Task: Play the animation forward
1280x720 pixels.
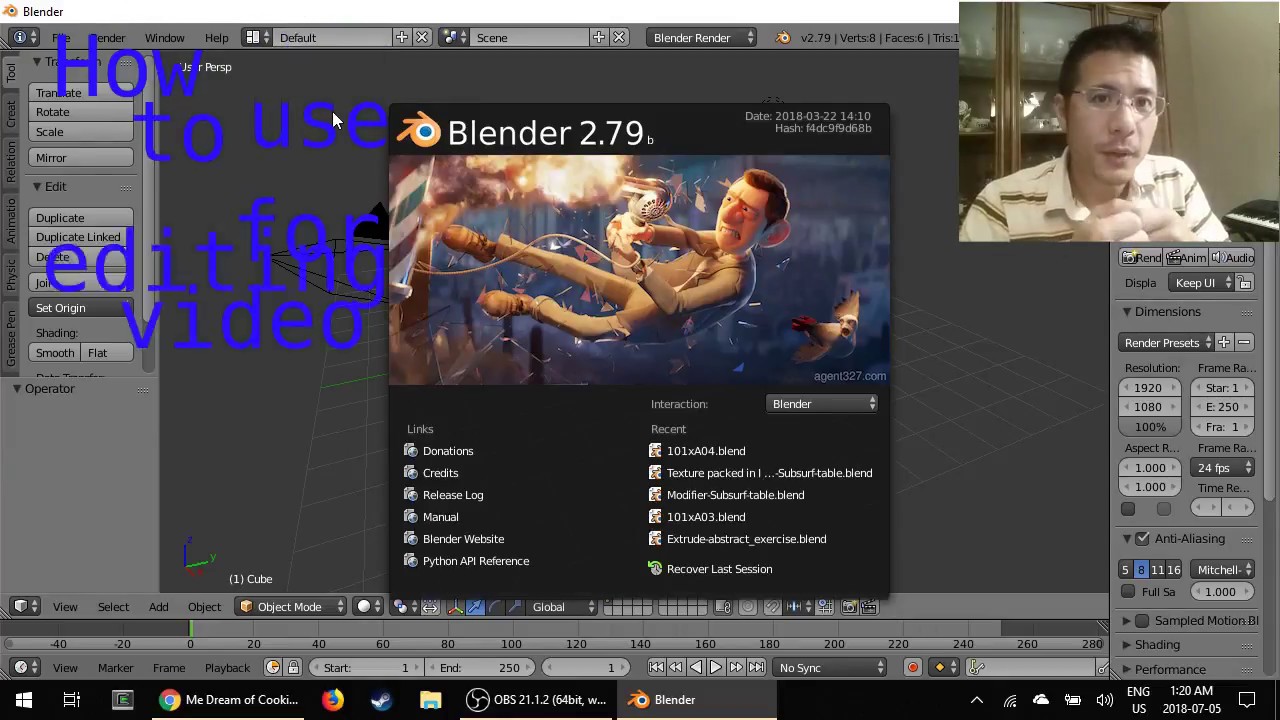Action: click(x=716, y=667)
